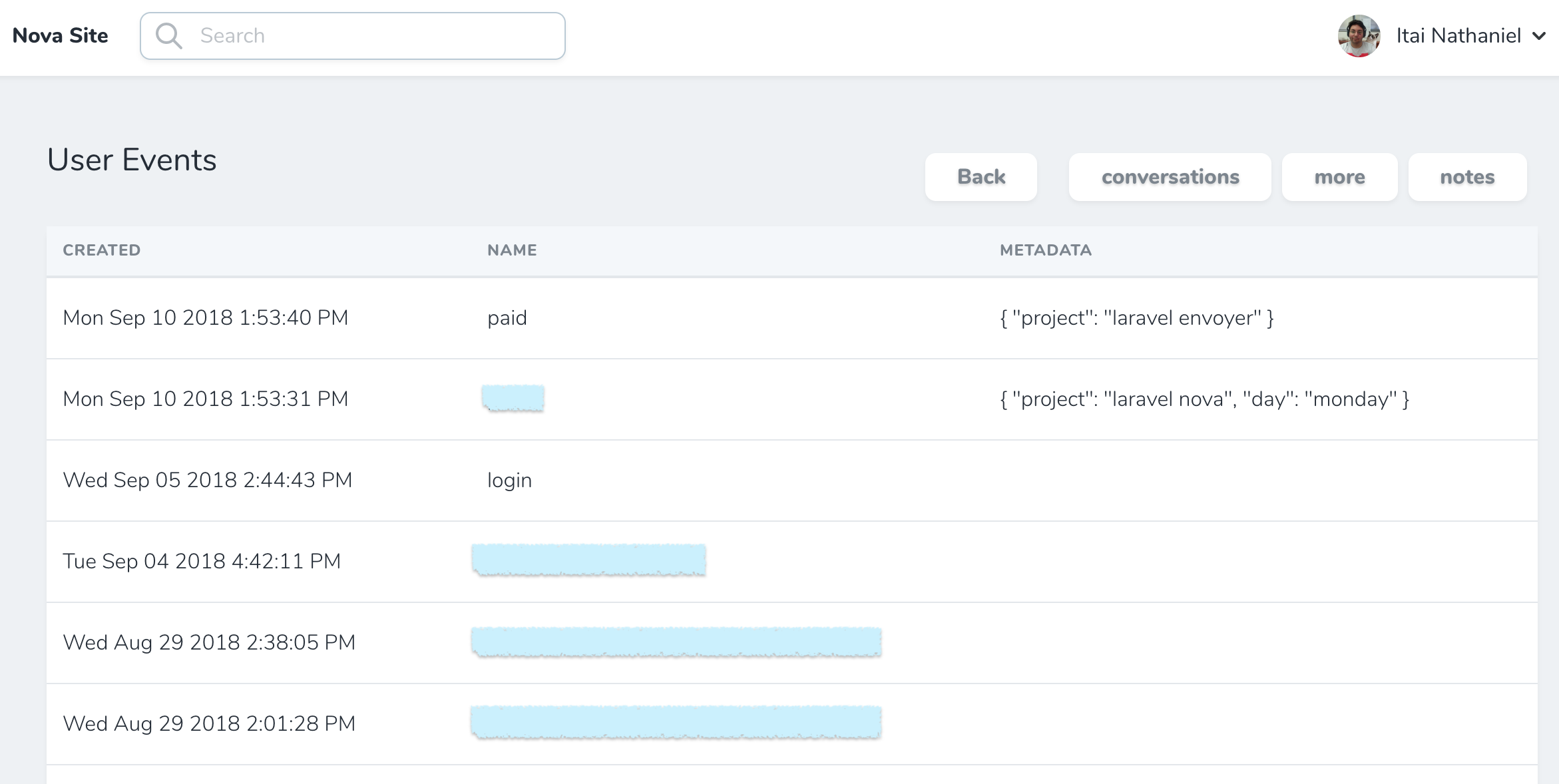Image resolution: width=1559 pixels, height=784 pixels.
Task: Click the laravel envoyer metadata cell
Action: pyautogui.click(x=1136, y=318)
